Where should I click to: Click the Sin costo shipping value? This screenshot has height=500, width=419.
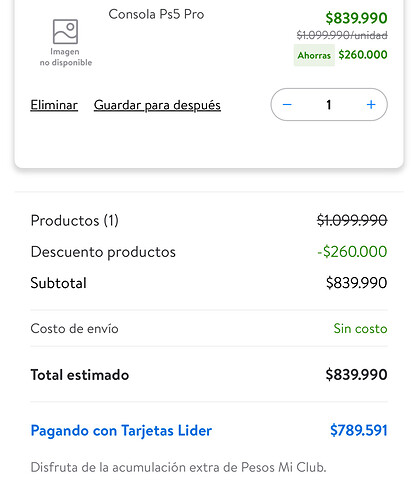(360, 329)
